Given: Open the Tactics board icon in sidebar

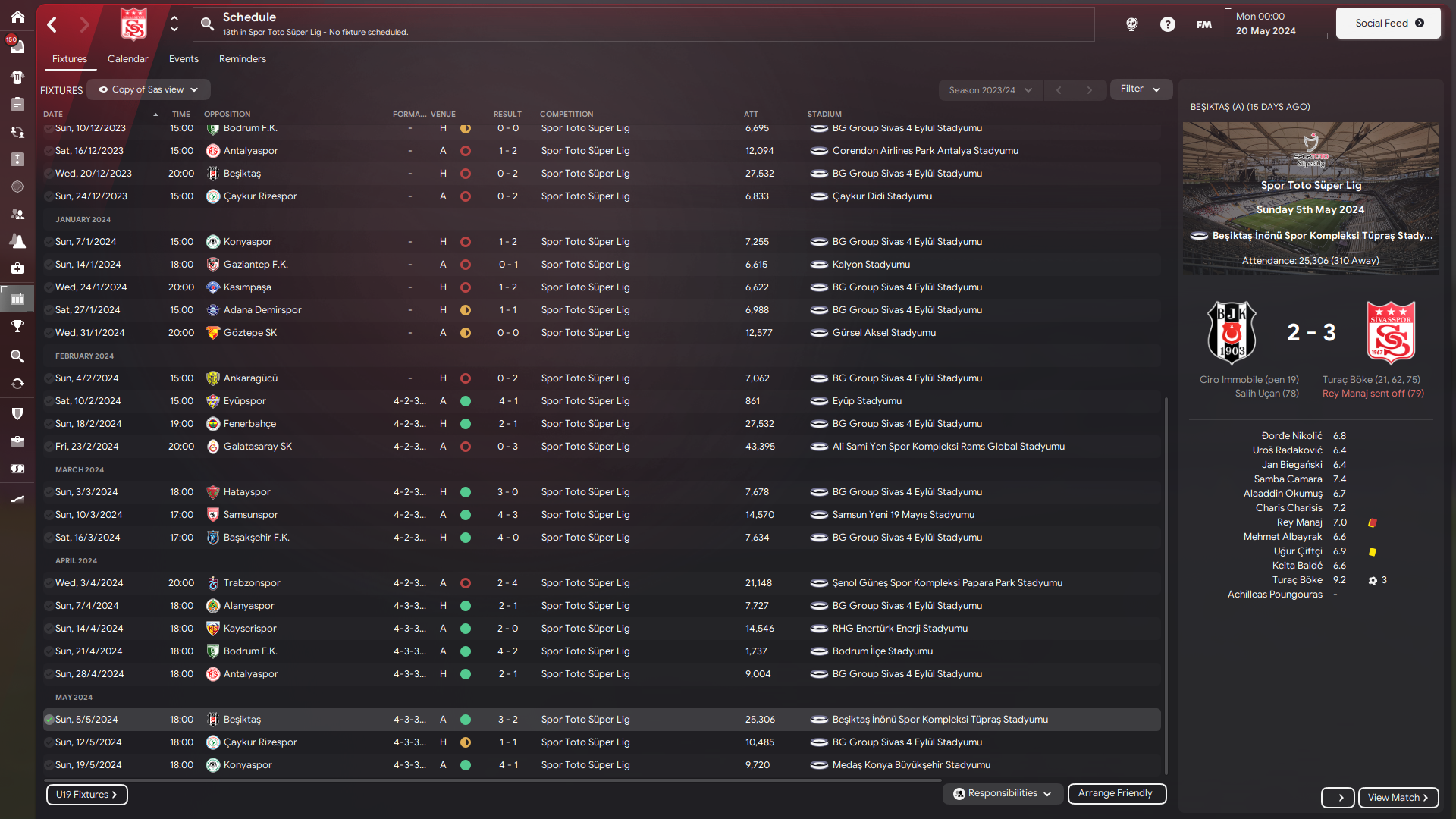Looking at the screenshot, I should point(17,159).
